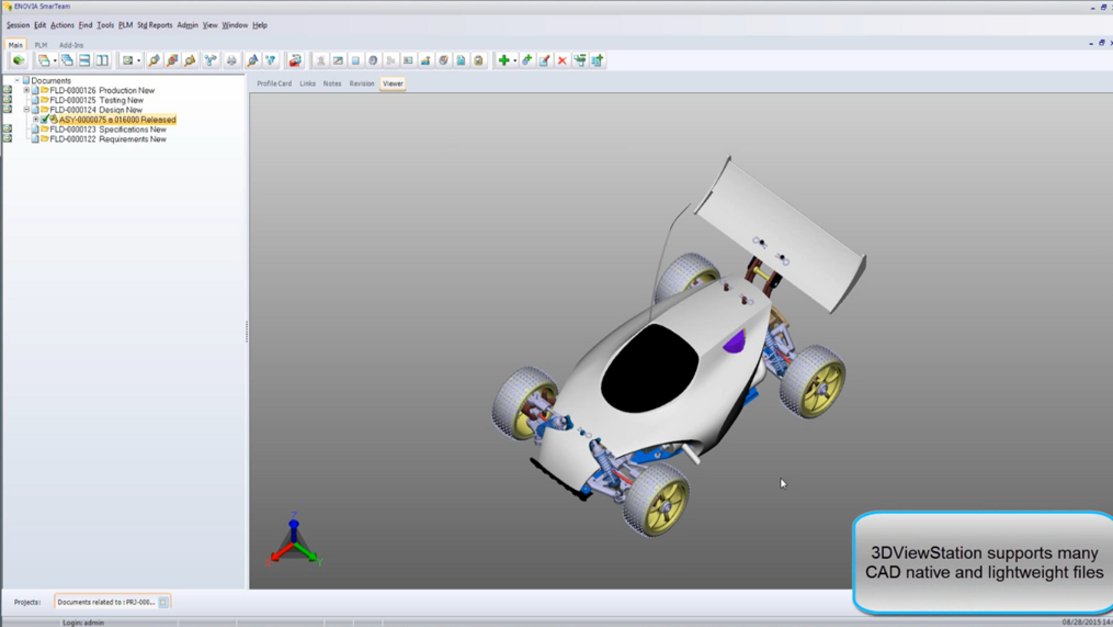Click the blue picture icon before second dropdown arrow
This screenshot has width=1113, height=627.
(128, 60)
